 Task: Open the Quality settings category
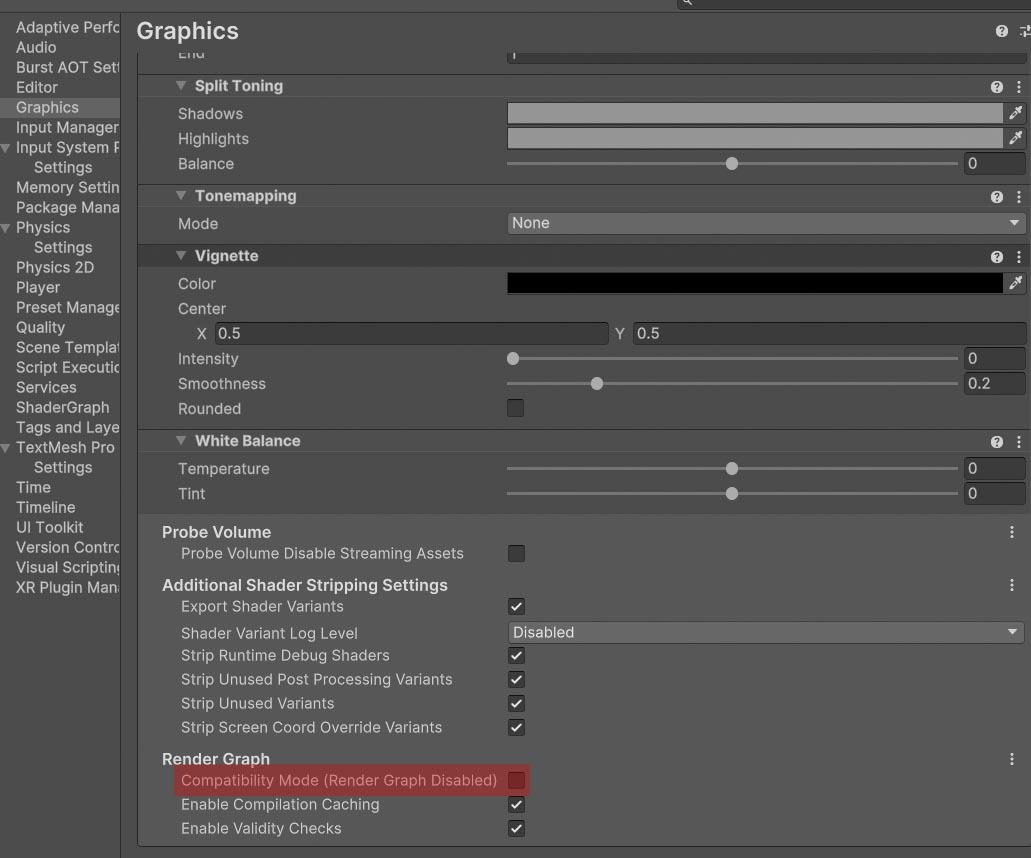40,327
